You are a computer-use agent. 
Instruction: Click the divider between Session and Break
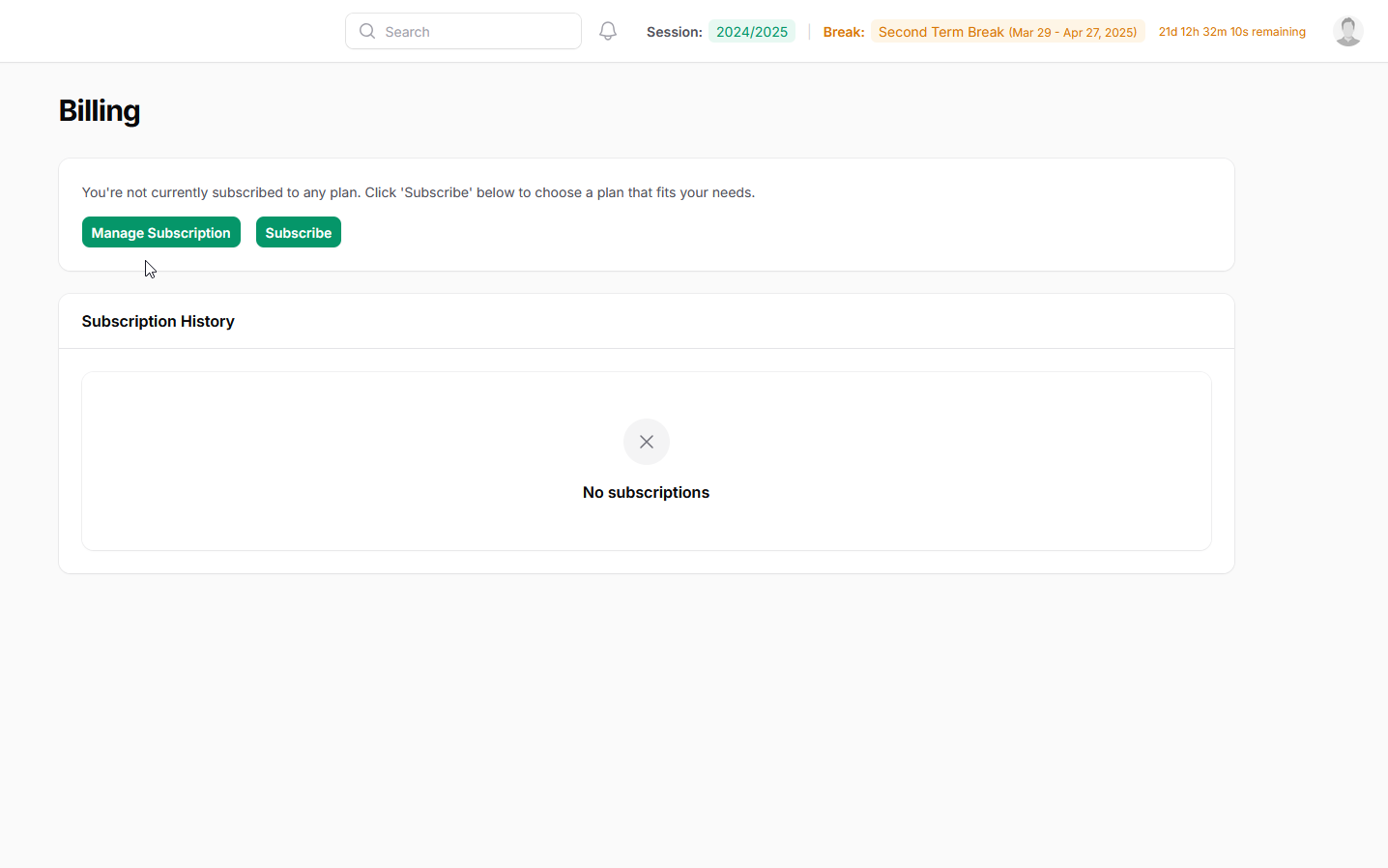[x=809, y=32]
